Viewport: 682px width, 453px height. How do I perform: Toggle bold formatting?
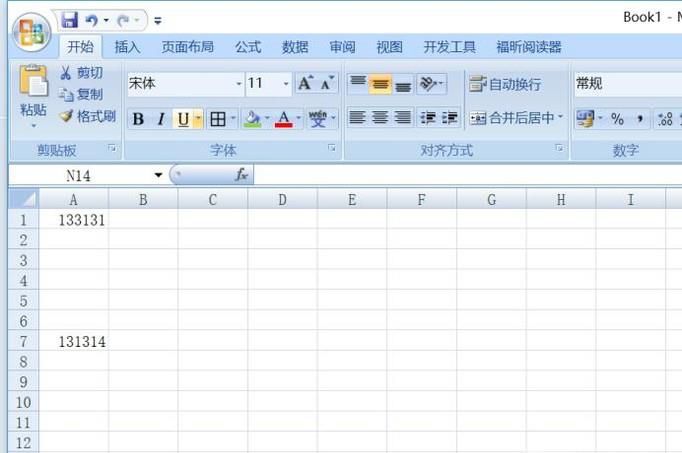click(138, 119)
